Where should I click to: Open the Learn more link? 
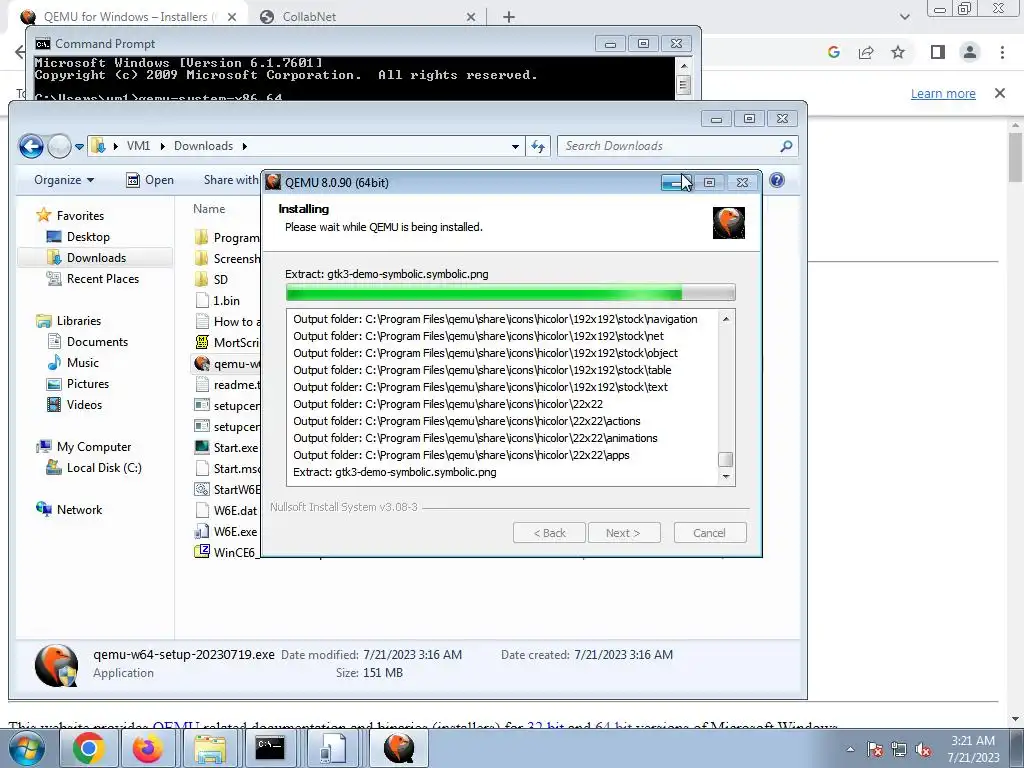[x=943, y=93]
